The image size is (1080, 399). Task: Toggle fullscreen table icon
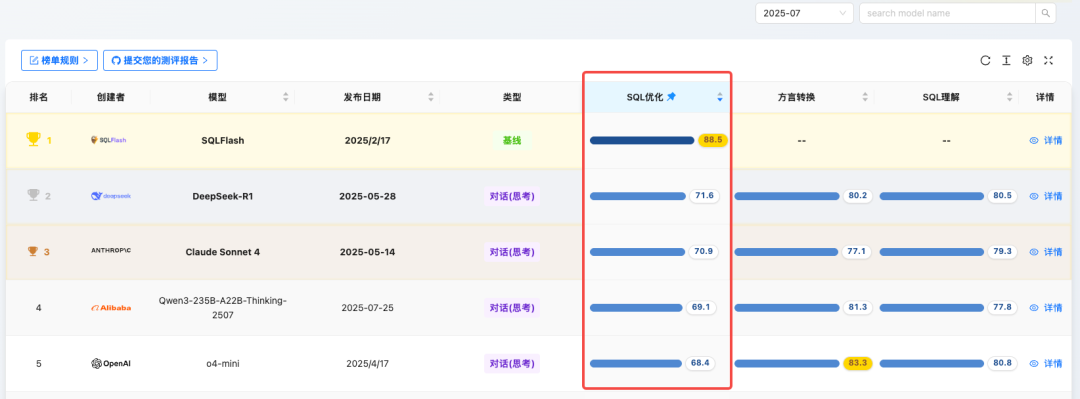[1048, 61]
